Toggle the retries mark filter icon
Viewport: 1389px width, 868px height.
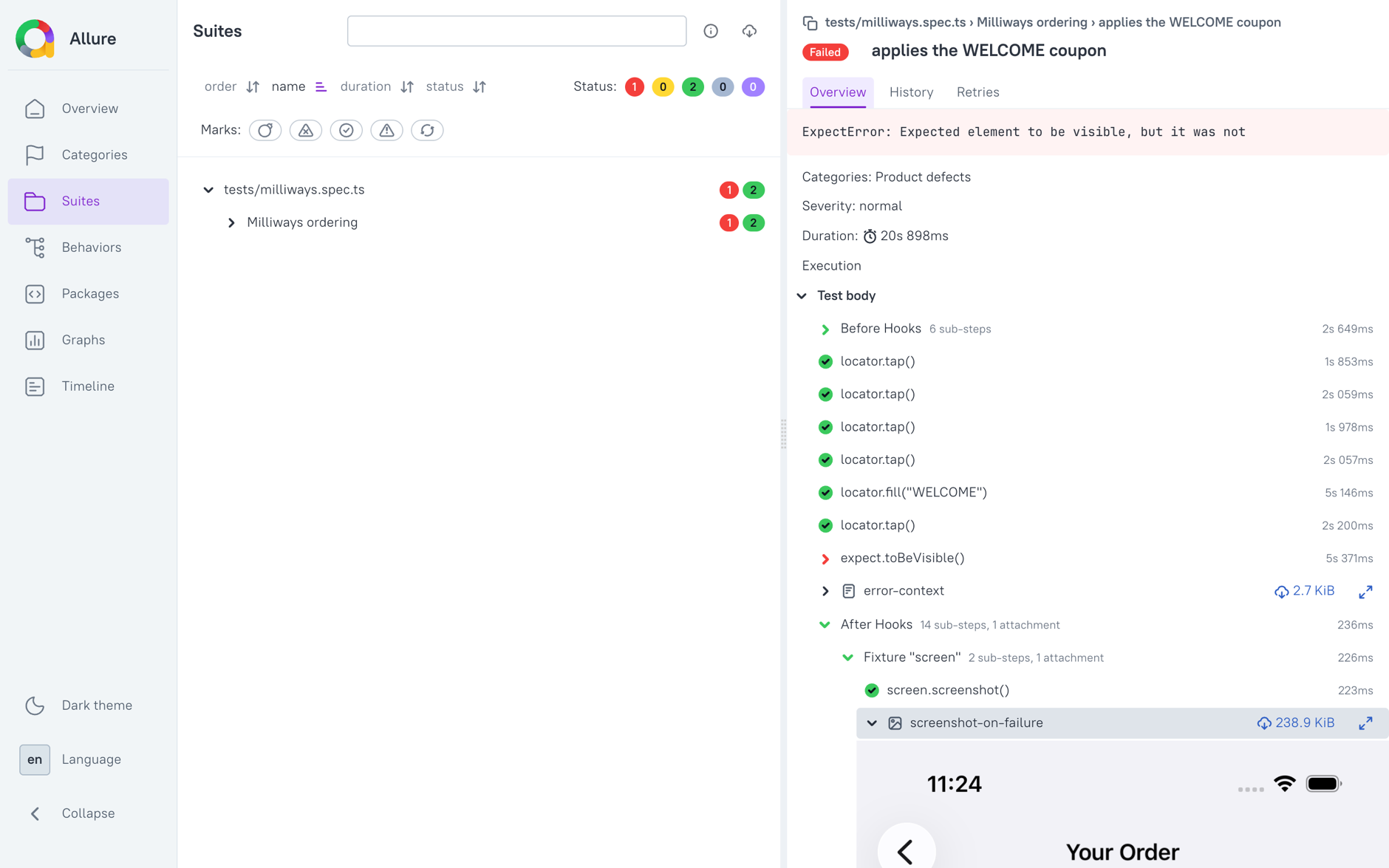pyautogui.click(x=427, y=130)
